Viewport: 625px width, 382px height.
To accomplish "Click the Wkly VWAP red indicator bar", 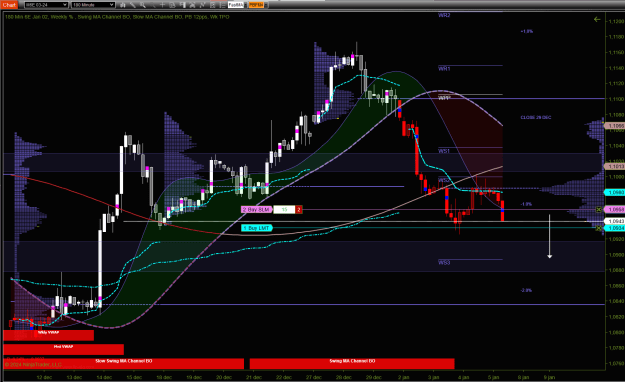I will 48,335.
